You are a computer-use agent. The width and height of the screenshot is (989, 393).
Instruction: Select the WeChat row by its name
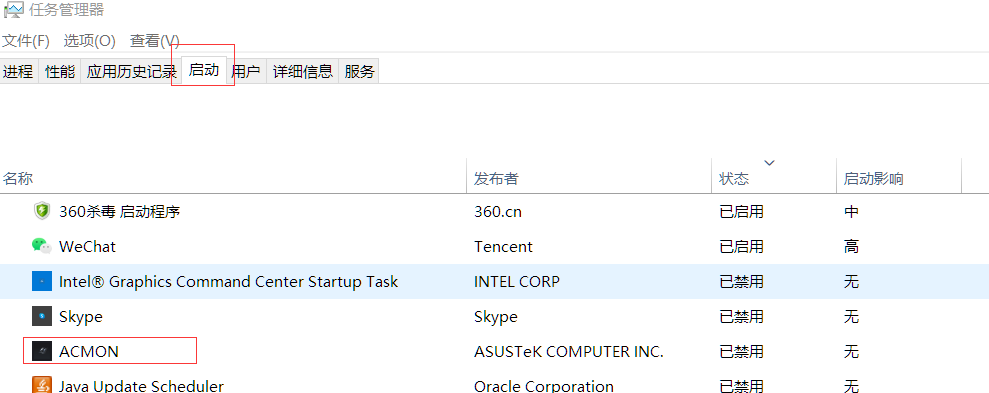pos(88,246)
